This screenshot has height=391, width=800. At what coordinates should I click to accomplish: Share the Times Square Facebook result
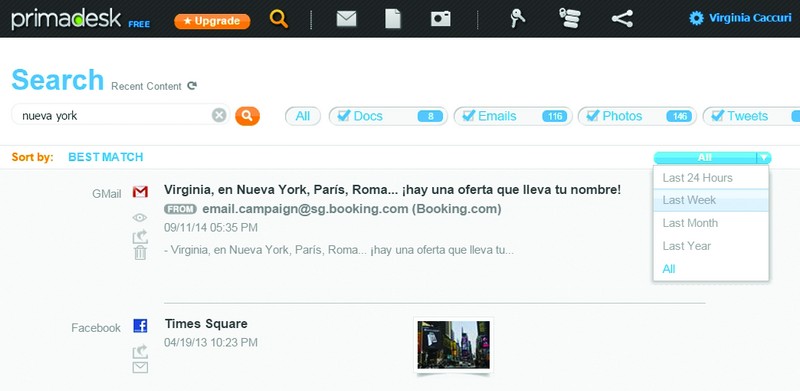pos(140,351)
